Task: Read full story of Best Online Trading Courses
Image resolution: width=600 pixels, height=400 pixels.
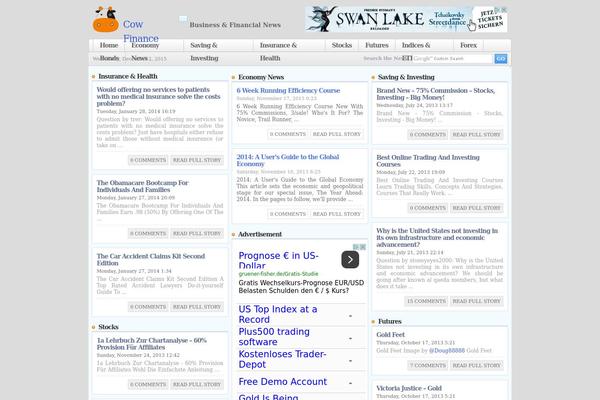Action: [476, 209]
